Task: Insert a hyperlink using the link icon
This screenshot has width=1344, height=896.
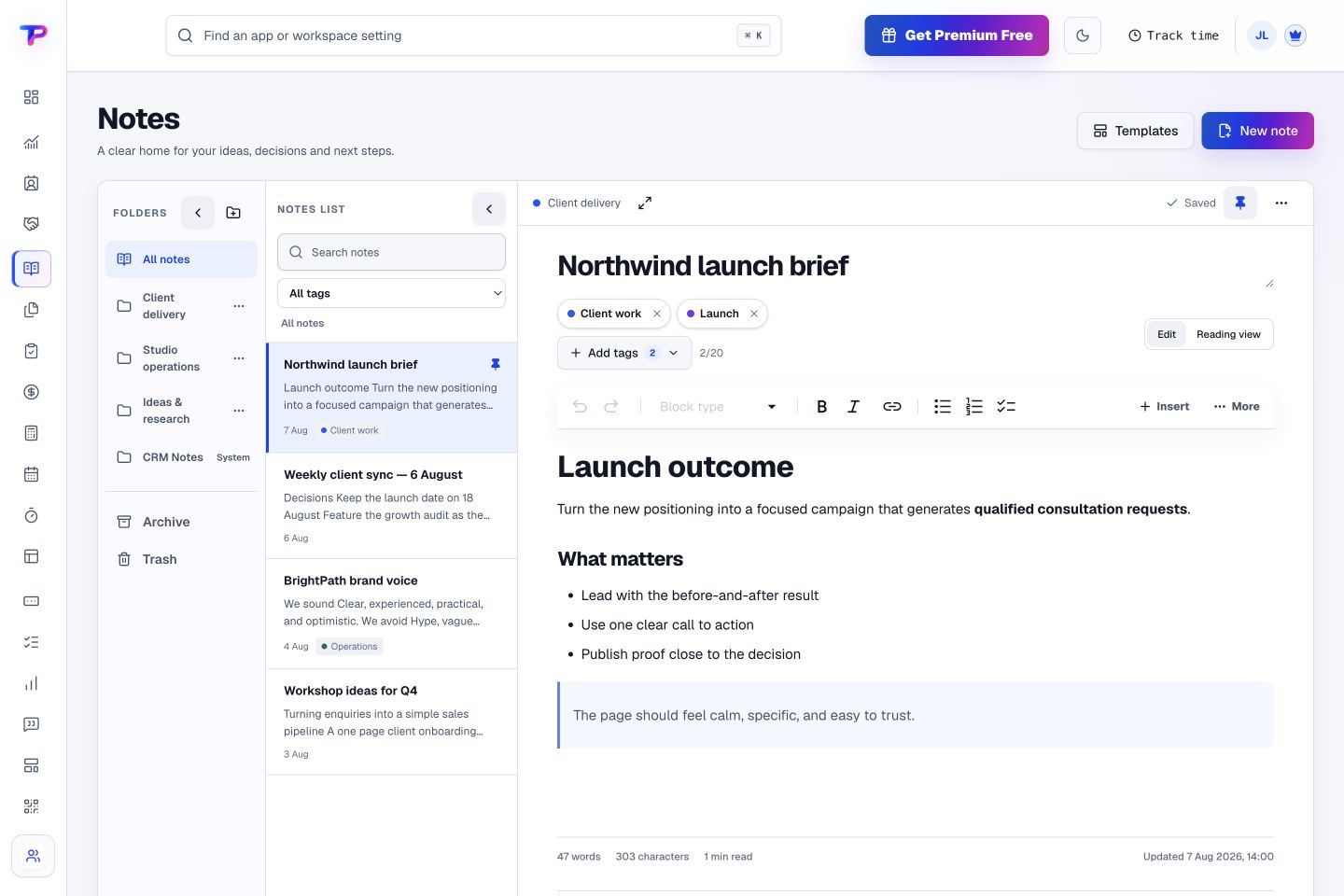Action: 892,406
